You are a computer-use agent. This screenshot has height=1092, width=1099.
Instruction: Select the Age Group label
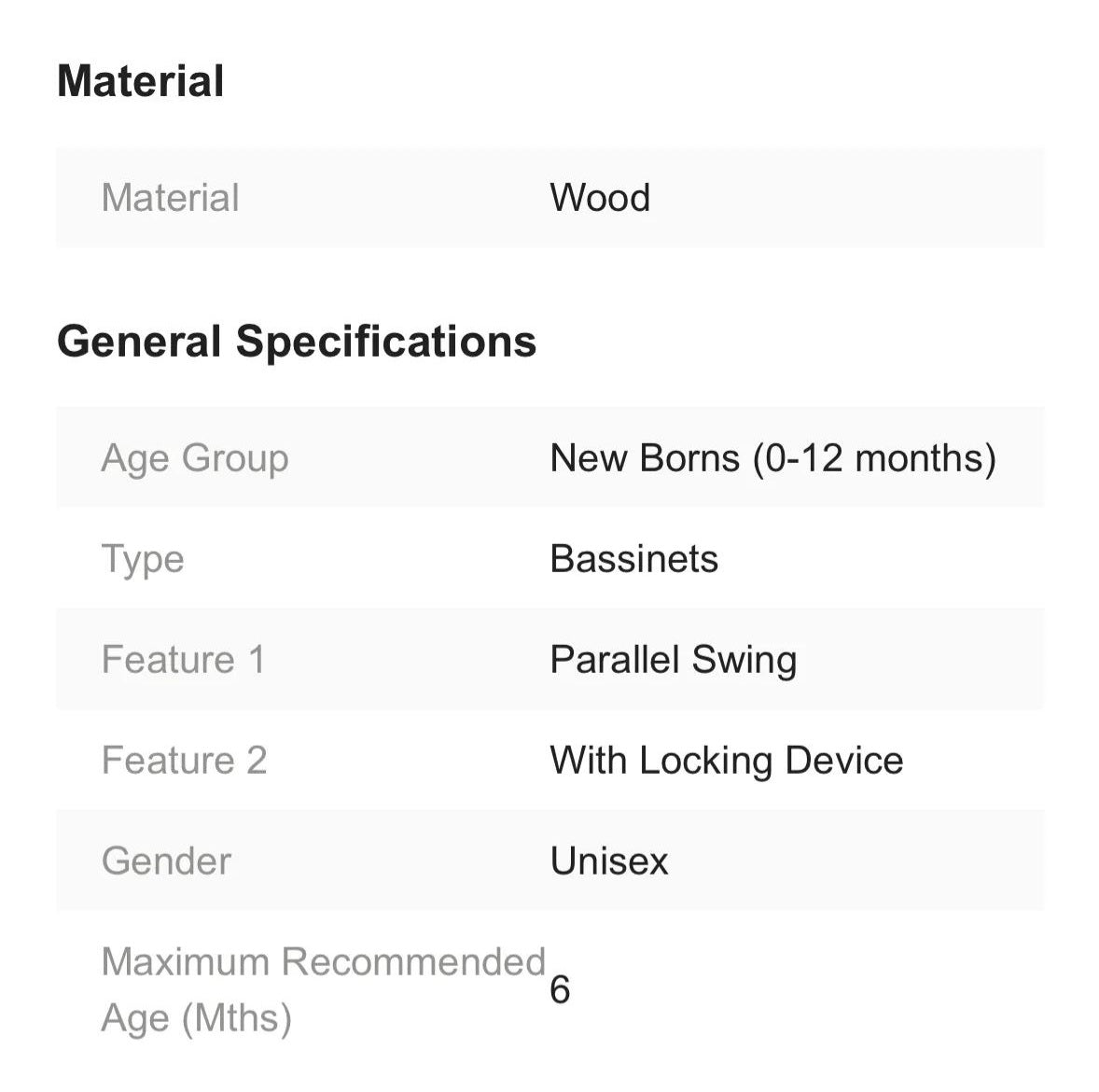click(195, 458)
